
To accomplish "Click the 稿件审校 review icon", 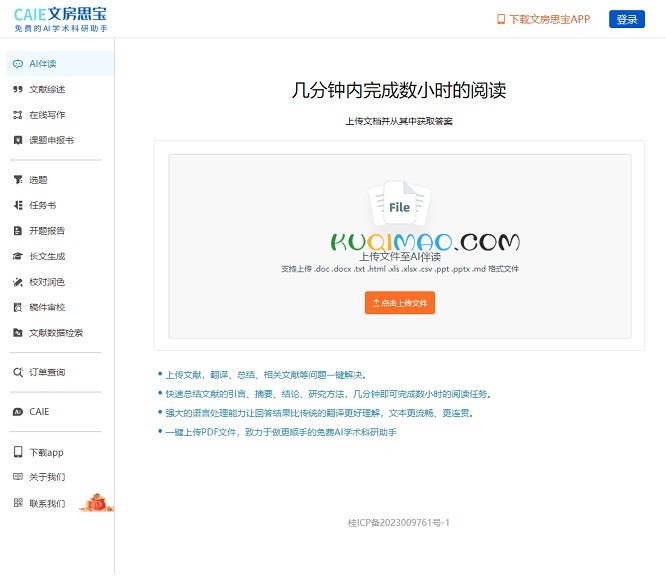I will [17, 307].
